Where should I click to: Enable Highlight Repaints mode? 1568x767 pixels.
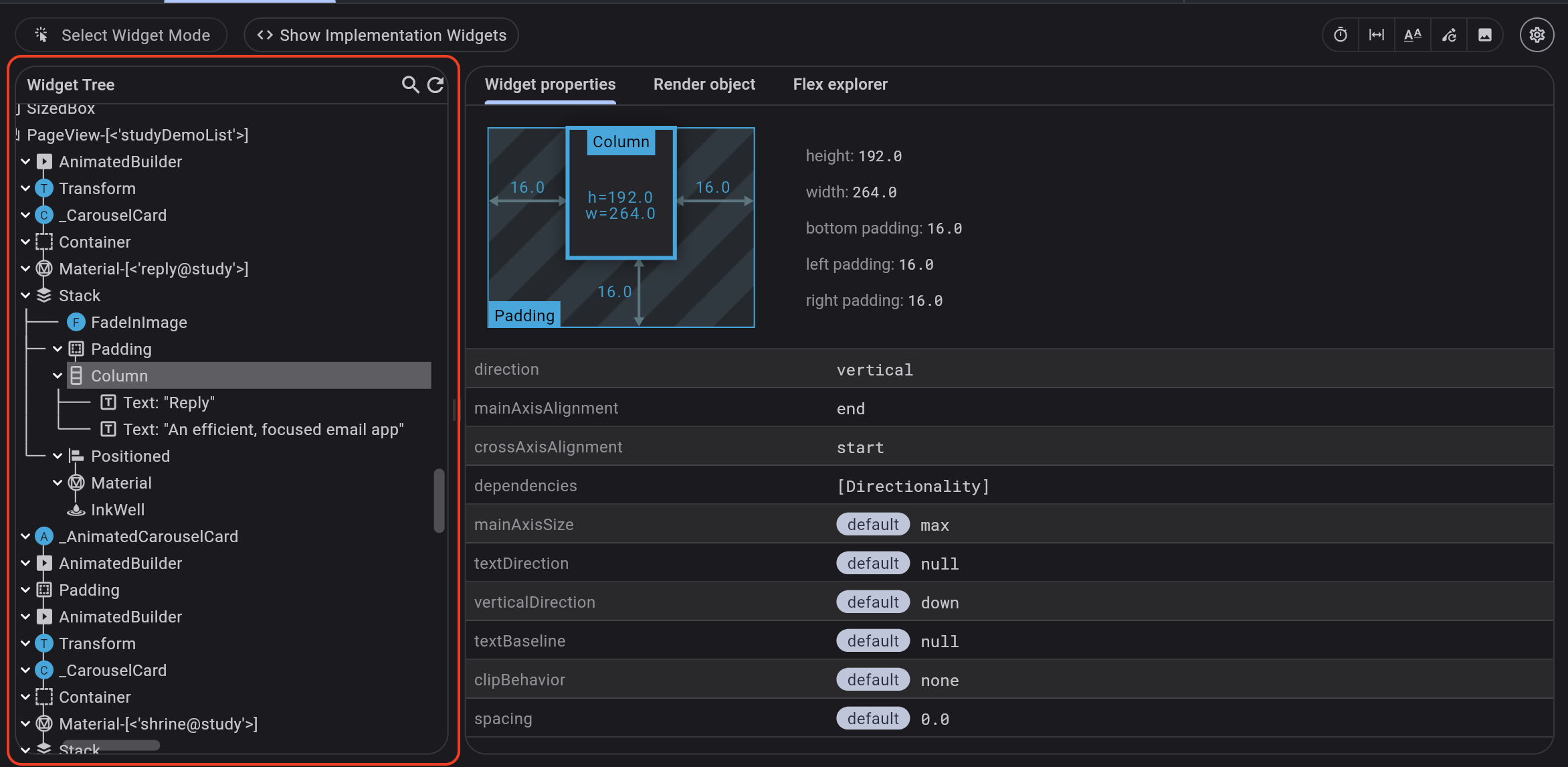point(1449,34)
